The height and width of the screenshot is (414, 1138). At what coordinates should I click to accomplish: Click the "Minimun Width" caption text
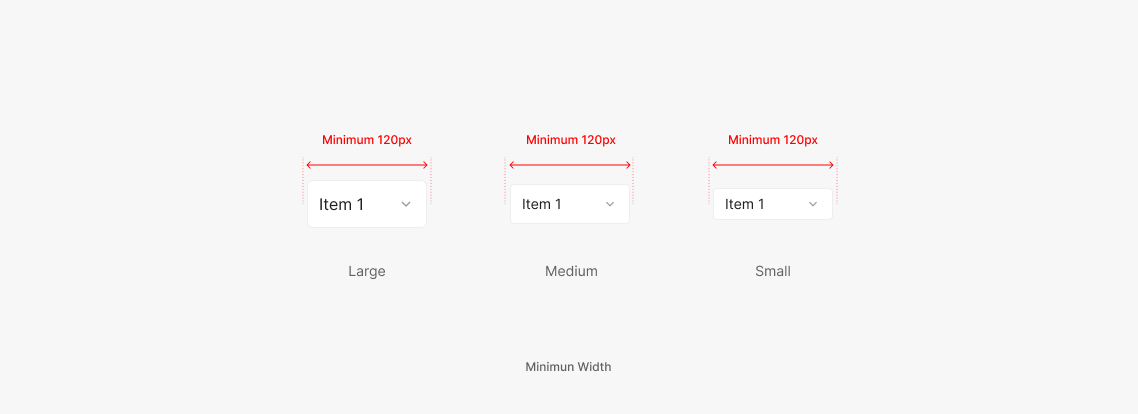[x=568, y=367]
